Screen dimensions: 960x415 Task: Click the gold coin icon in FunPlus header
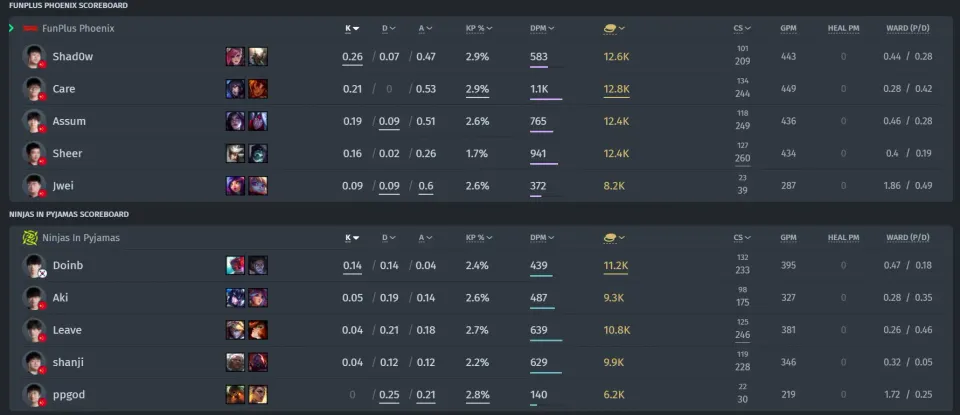tap(610, 28)
